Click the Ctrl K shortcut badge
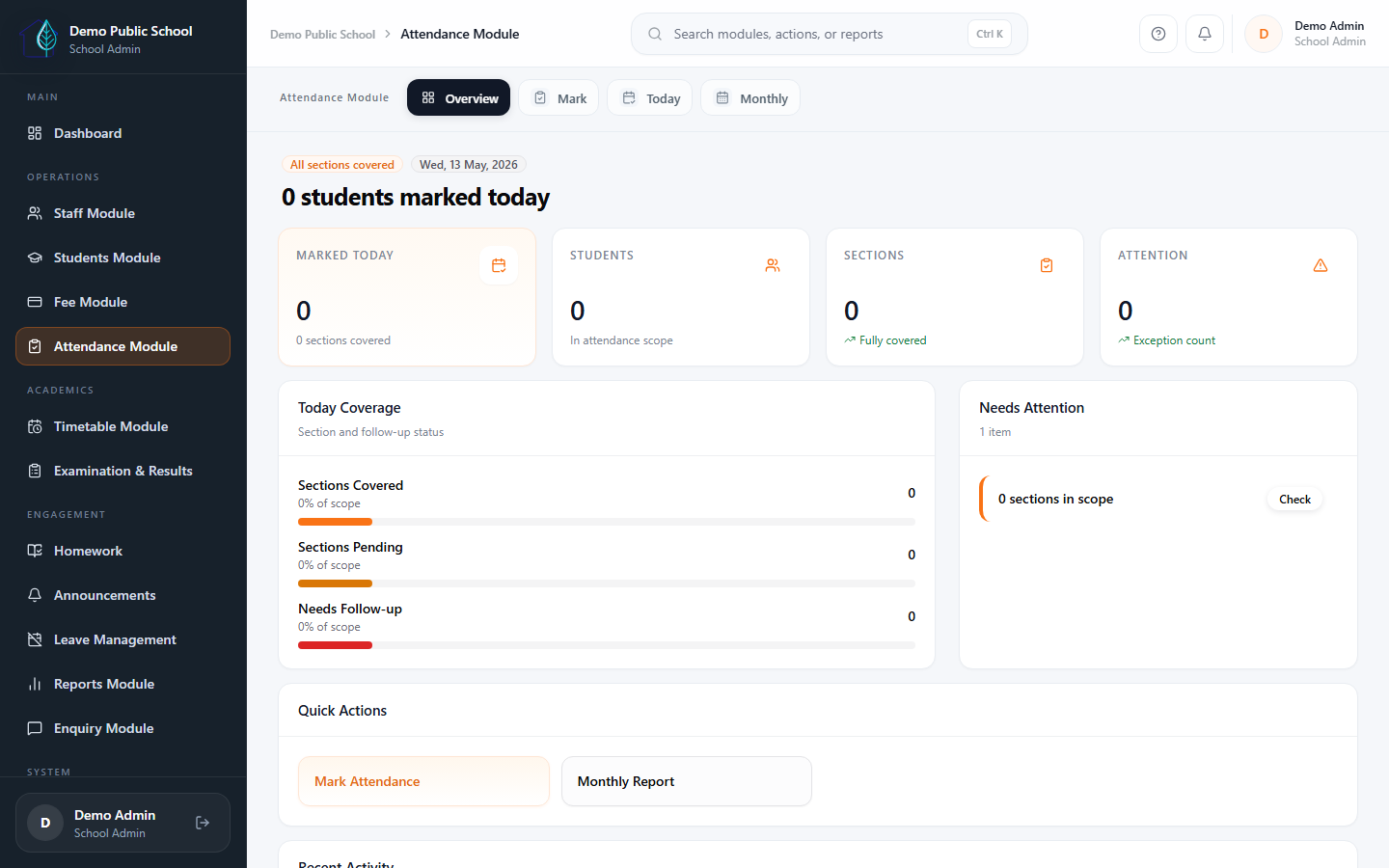Image resolution: width=1389 pixels, height=868 pixels. click(990, 34)
